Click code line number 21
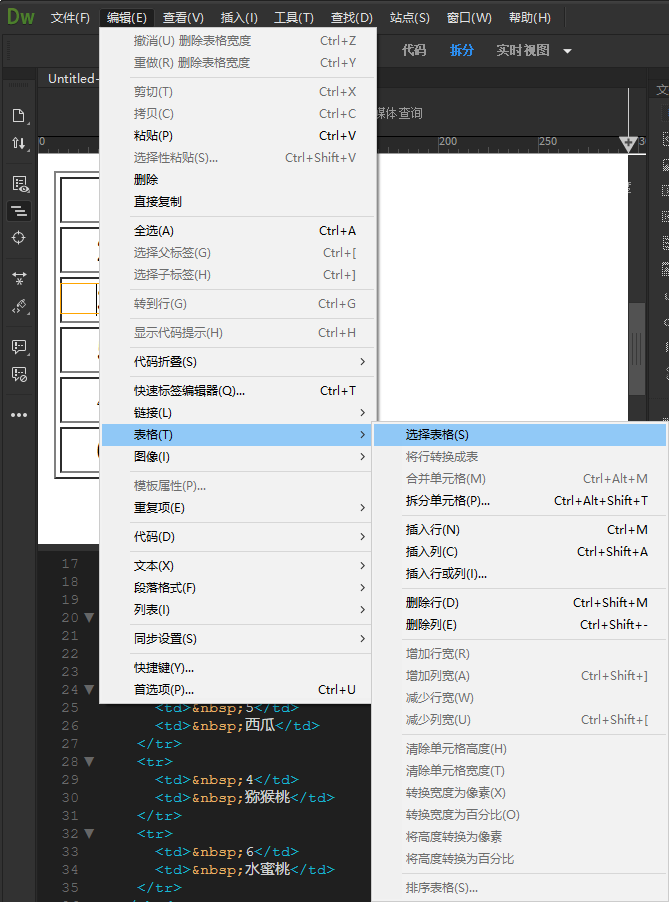 tap(70, 635)
